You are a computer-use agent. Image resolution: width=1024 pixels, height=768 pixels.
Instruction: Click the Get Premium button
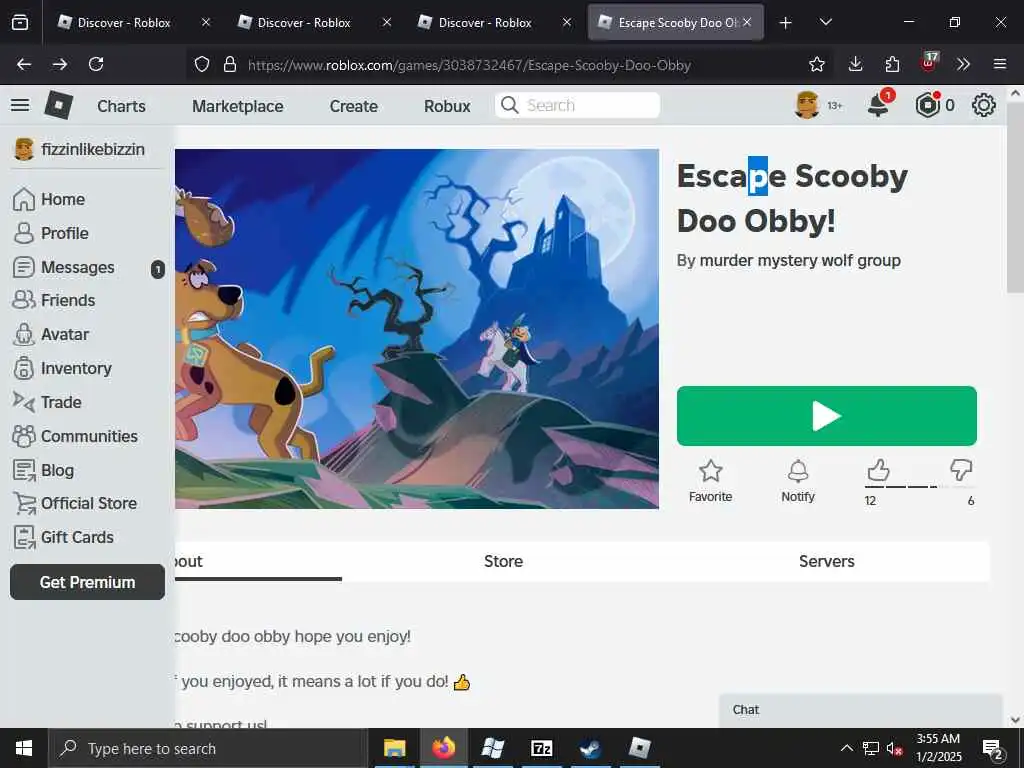88,582
